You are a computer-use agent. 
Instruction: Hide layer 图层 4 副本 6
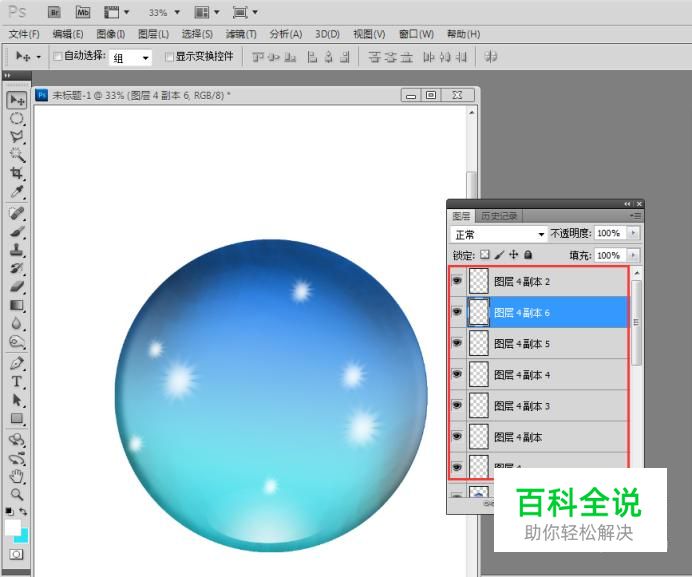click(457, 312)
